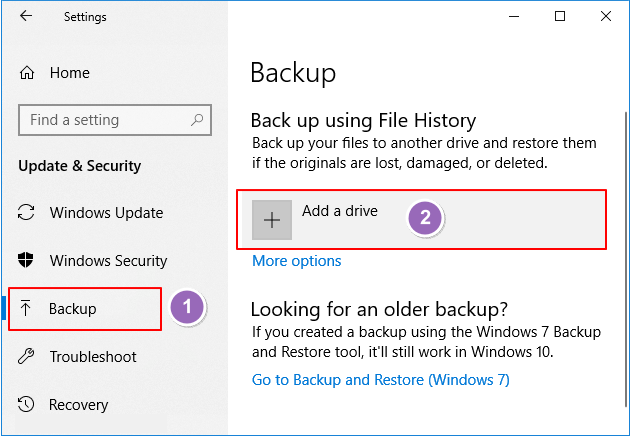Image resolution: width=630 pixels, height=436 pixels.
Task: Click the back arrow in the Settings title bar
Action: pos(25,17)
